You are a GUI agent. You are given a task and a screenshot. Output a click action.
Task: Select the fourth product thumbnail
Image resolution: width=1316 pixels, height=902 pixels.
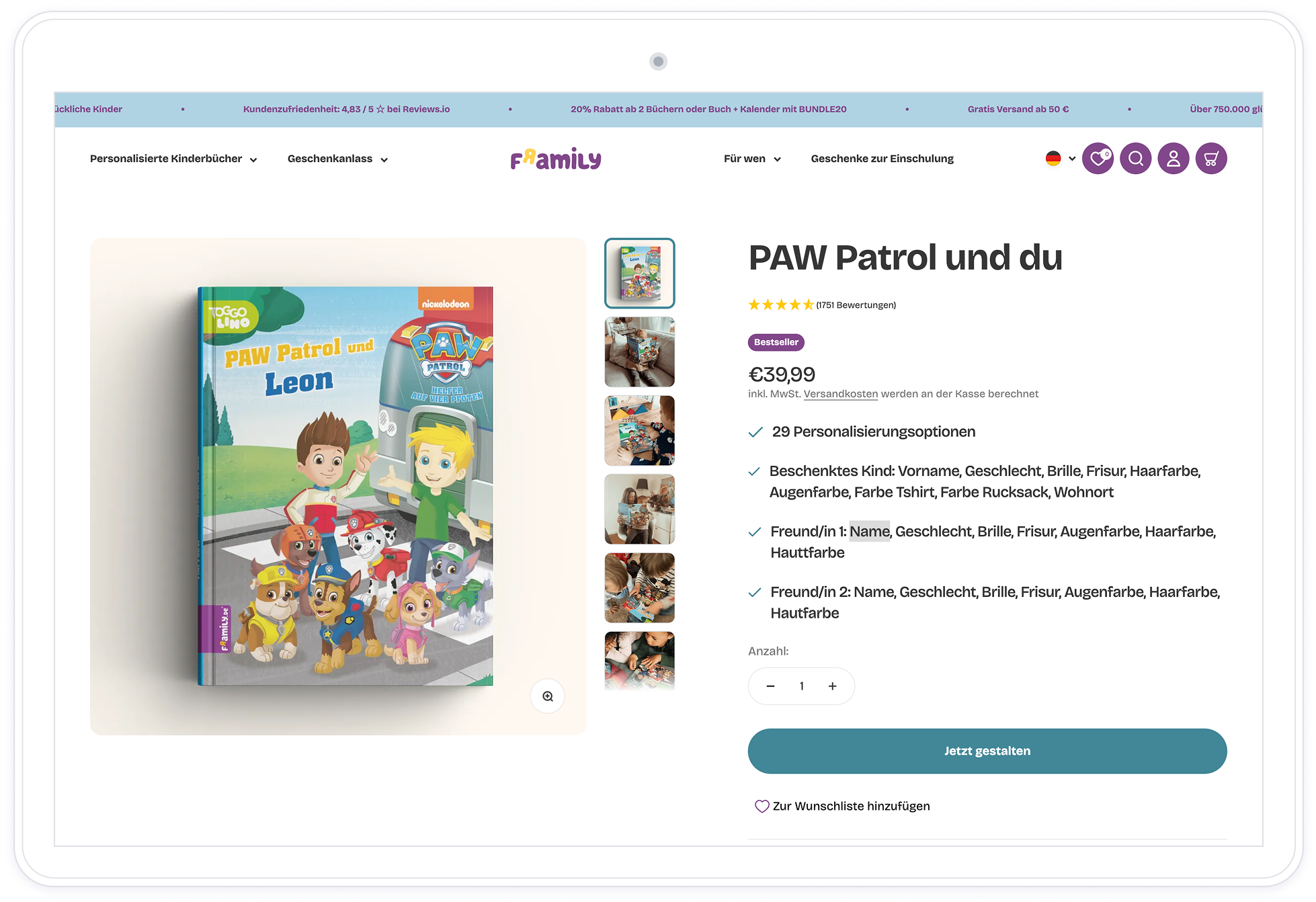click(640, 509)
